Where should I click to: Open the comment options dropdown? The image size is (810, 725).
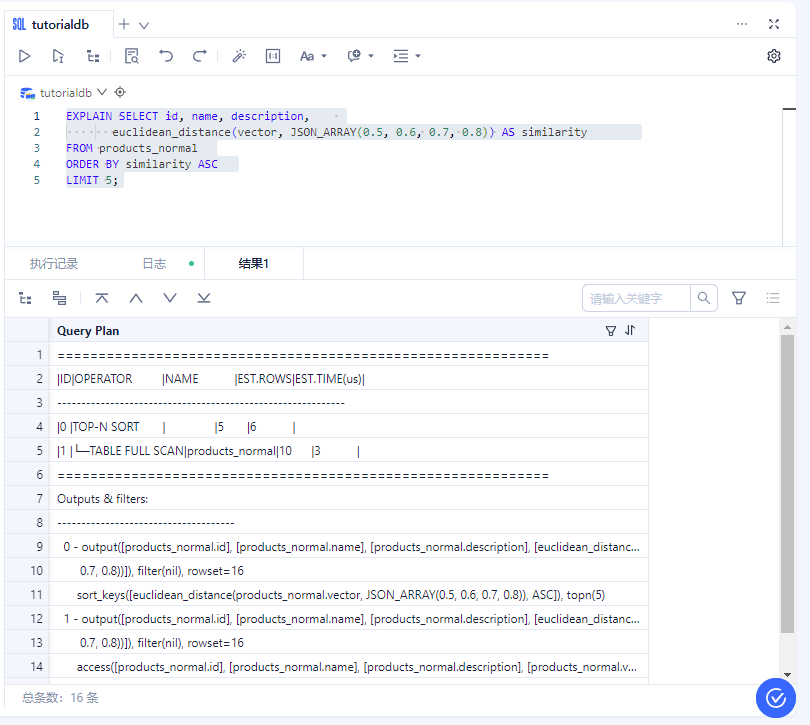361,56
